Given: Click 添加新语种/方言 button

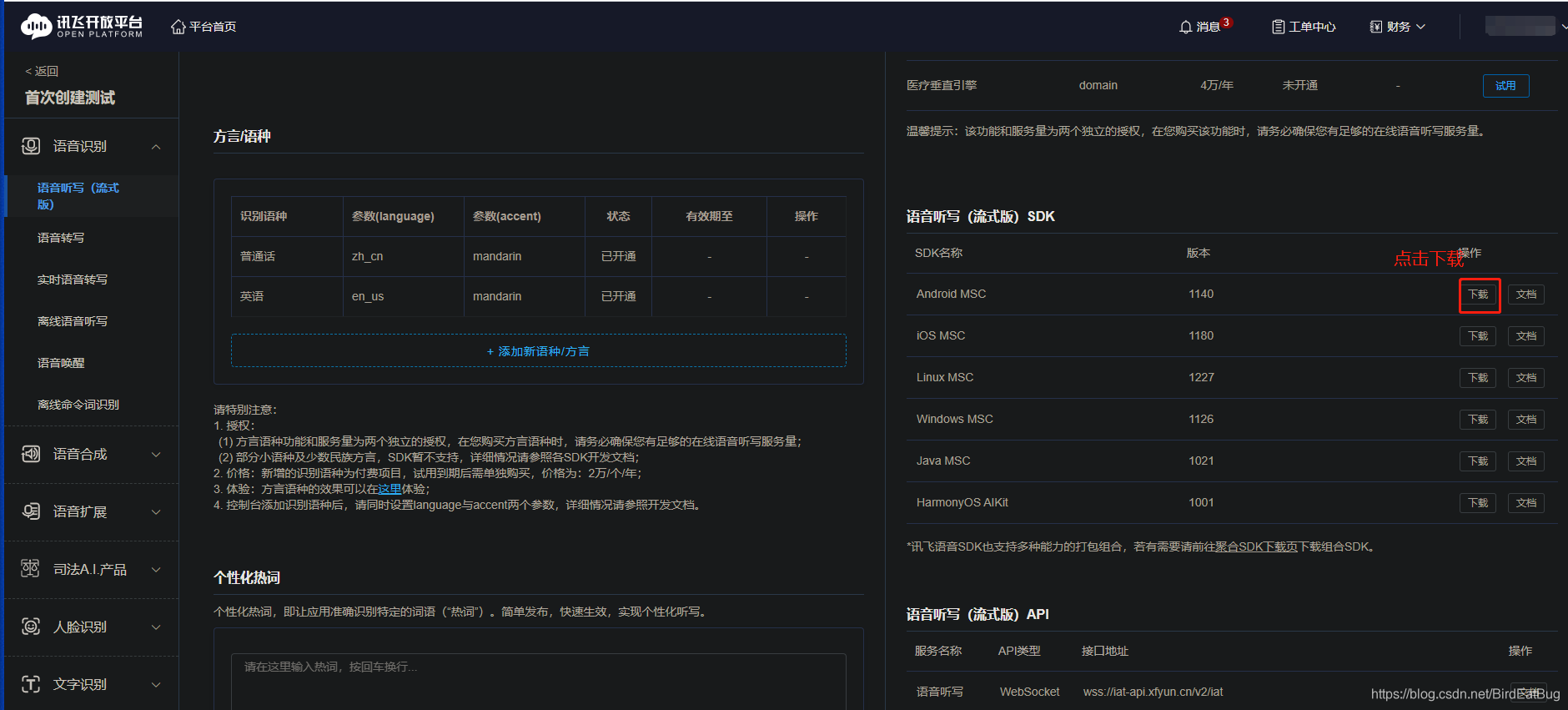Looking at the screenshot, I should pyautogui.click(x=539, y=351).
